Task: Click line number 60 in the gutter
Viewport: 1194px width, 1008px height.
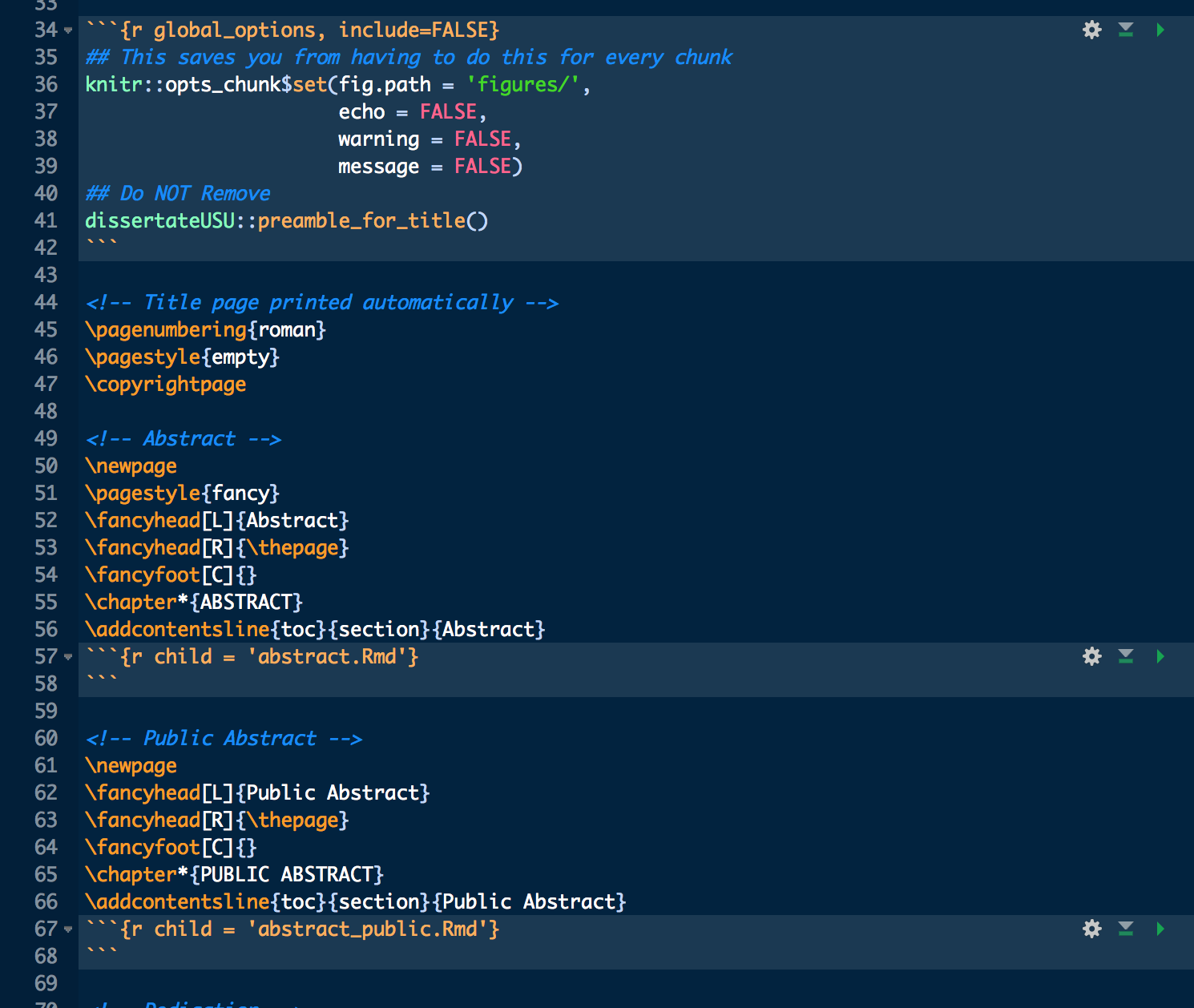Action: (x=46, y=739)
